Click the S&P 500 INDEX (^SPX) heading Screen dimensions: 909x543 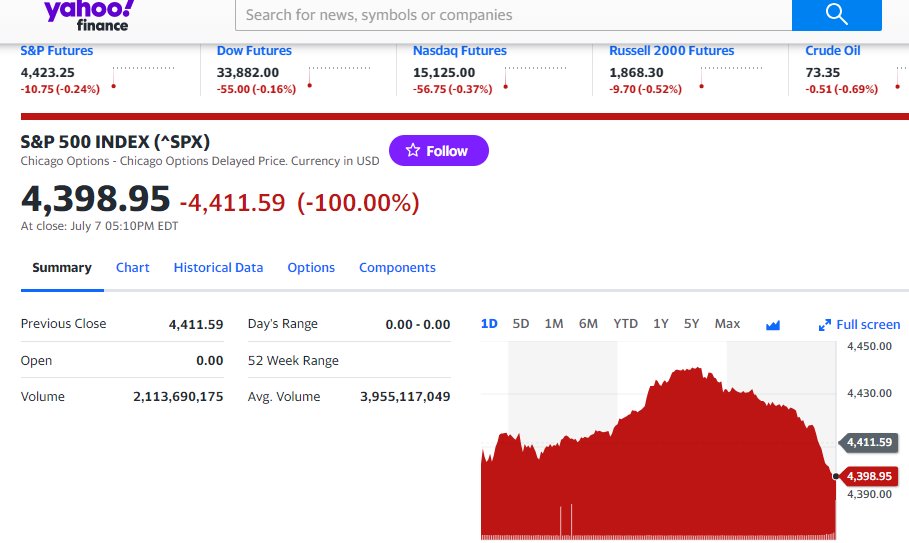[115, 142]
